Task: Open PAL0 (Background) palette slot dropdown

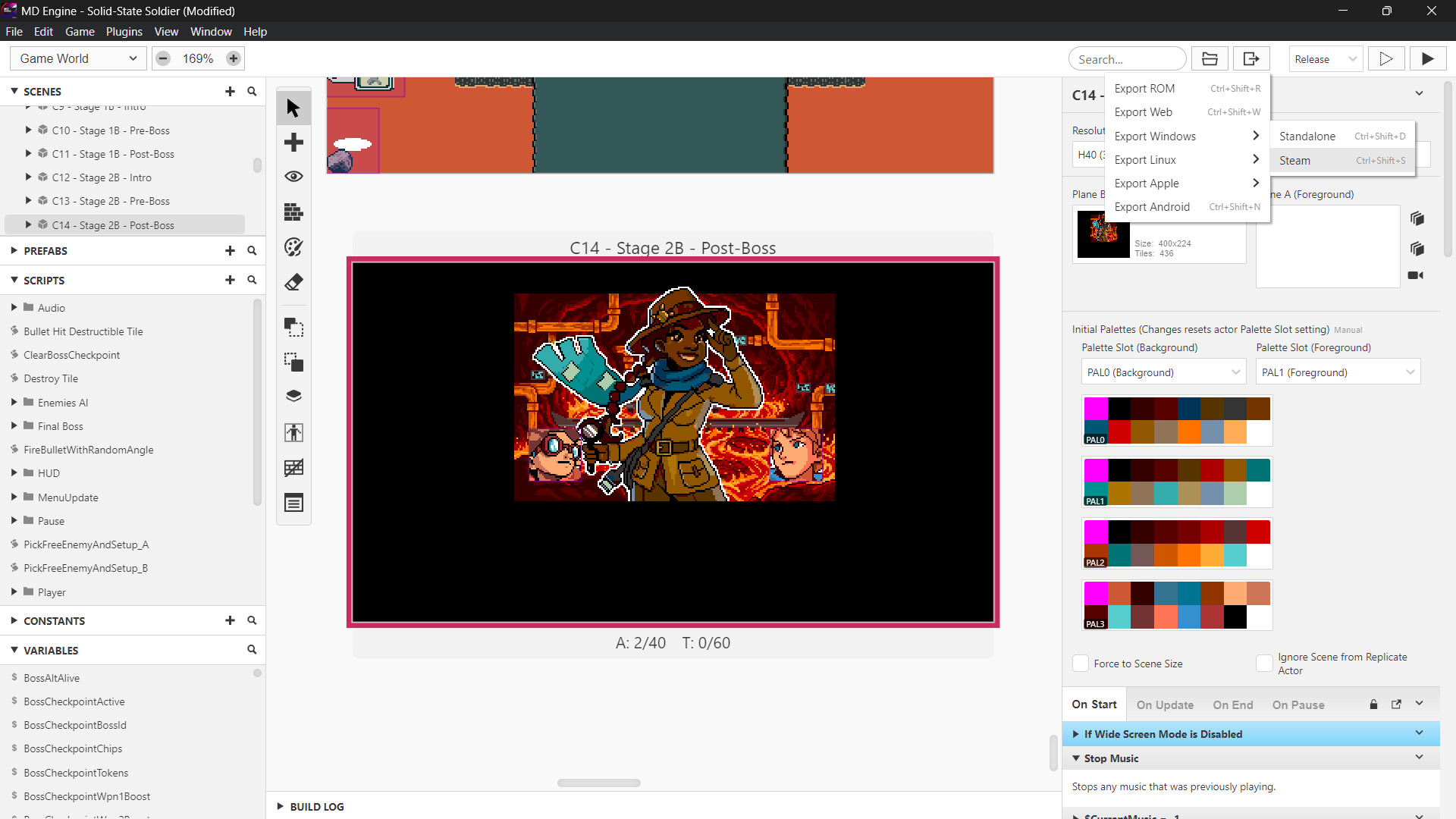Action: [x=1164, y=372]
